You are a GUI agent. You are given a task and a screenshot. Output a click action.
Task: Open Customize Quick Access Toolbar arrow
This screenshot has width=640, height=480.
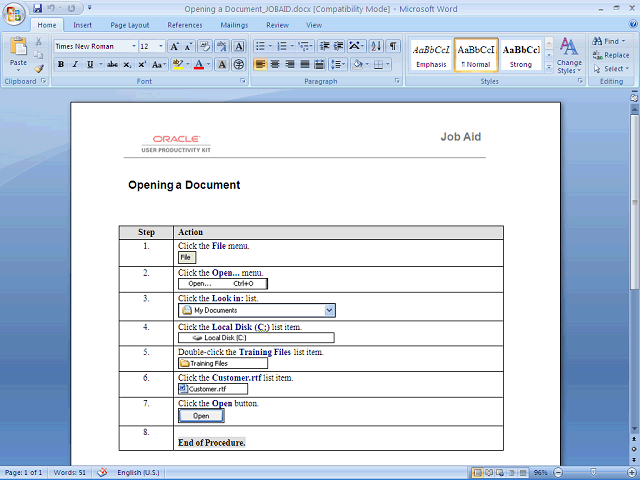click(90, 8)
